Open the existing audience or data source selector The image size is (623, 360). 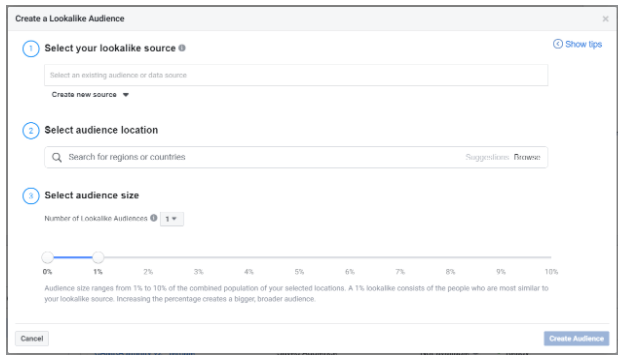point(296,75)
